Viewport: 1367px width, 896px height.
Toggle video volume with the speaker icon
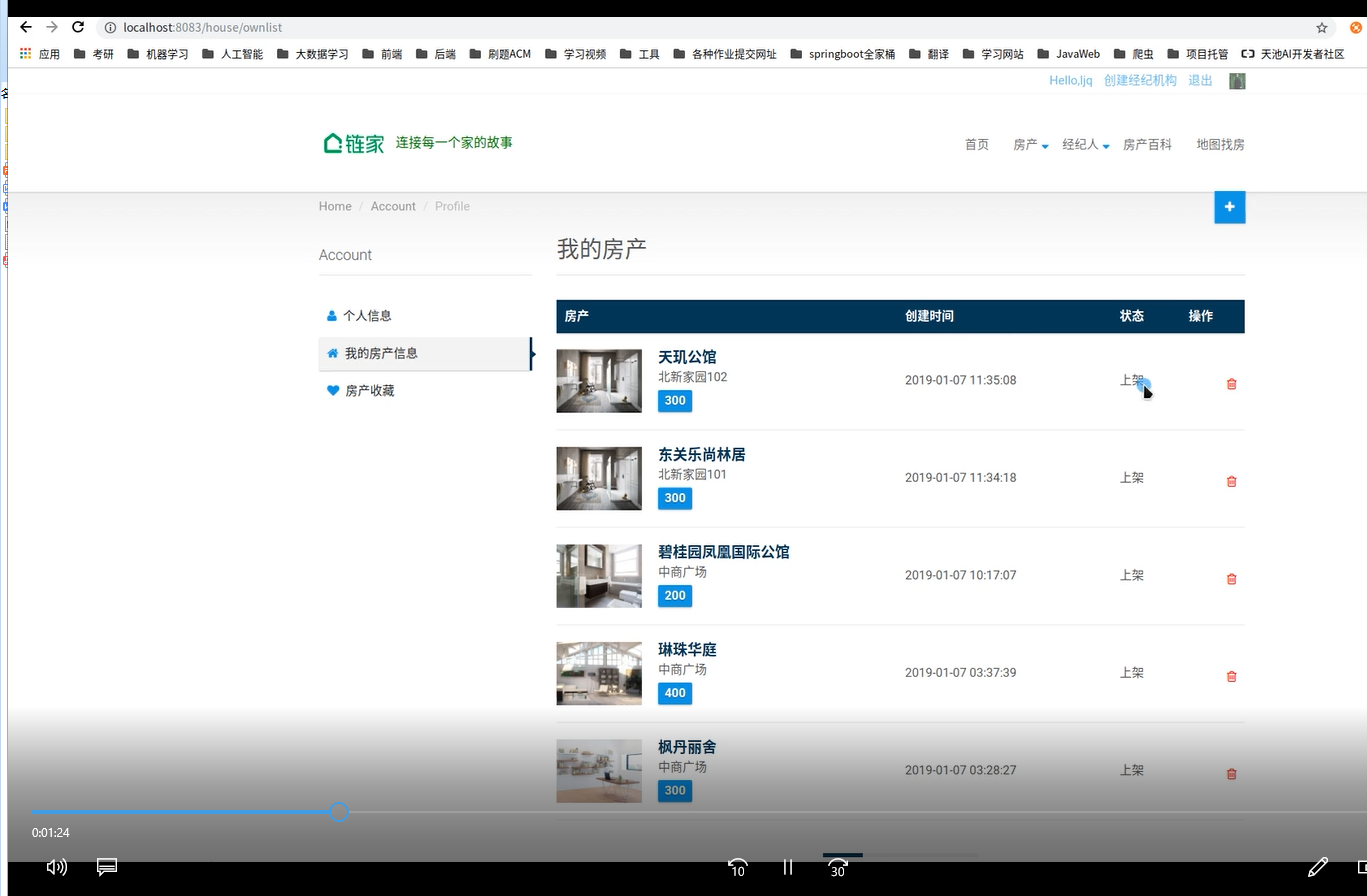tap(57, 867)
